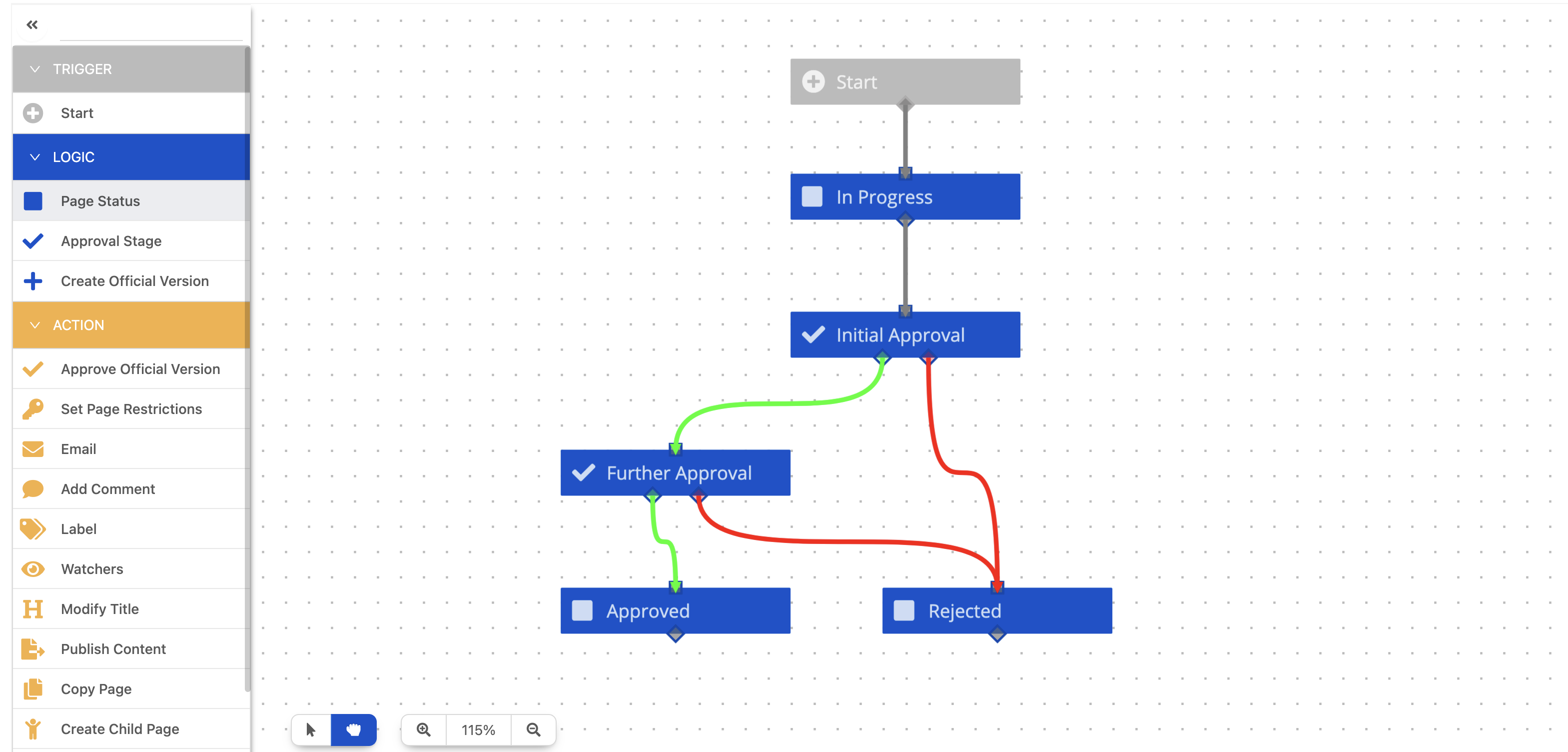The width and height of the screenshot is (1568, 752).
Task: Click the Start node on canvas
Action: point(905,81)
